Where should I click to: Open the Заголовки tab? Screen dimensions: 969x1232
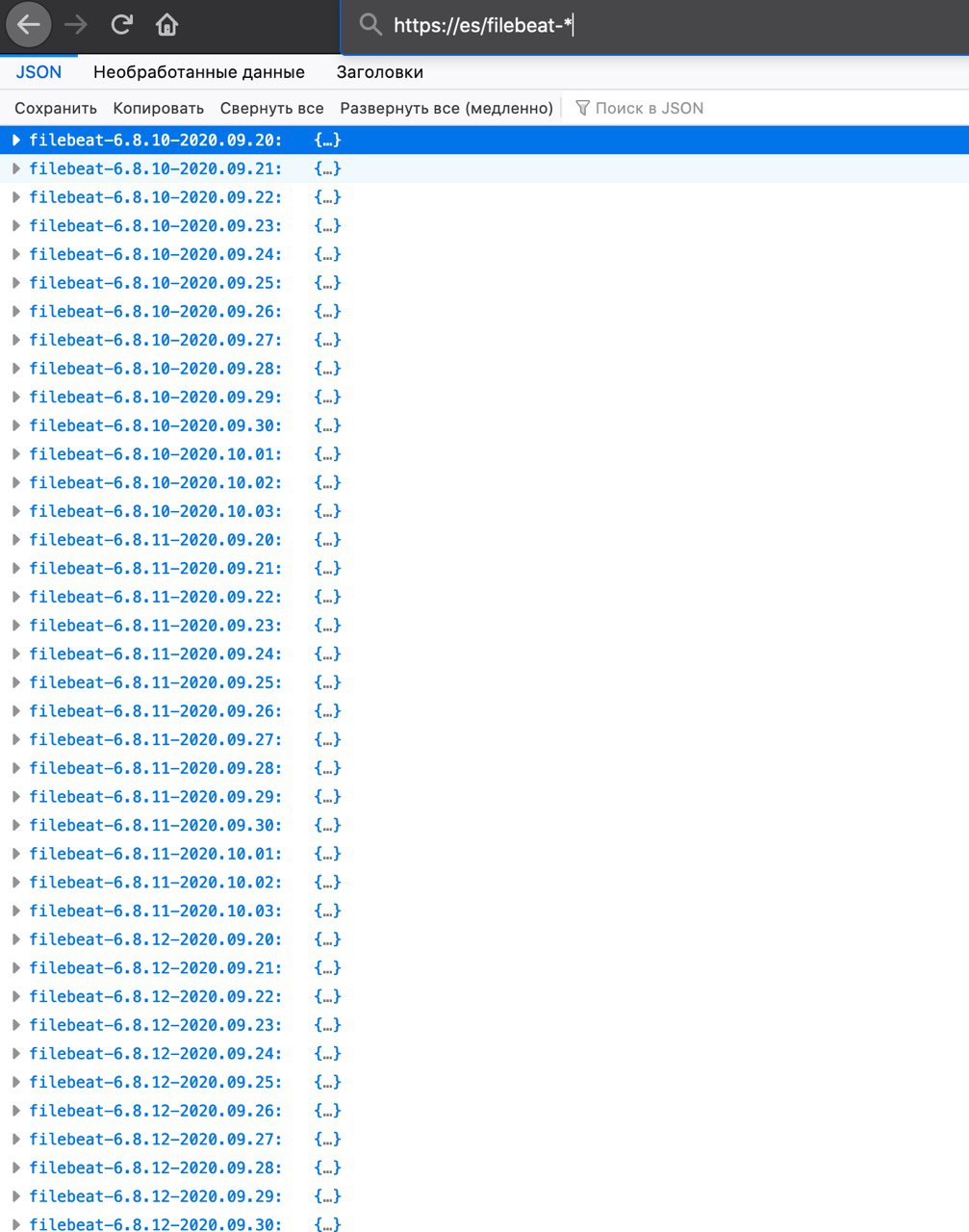pos(380,72)
